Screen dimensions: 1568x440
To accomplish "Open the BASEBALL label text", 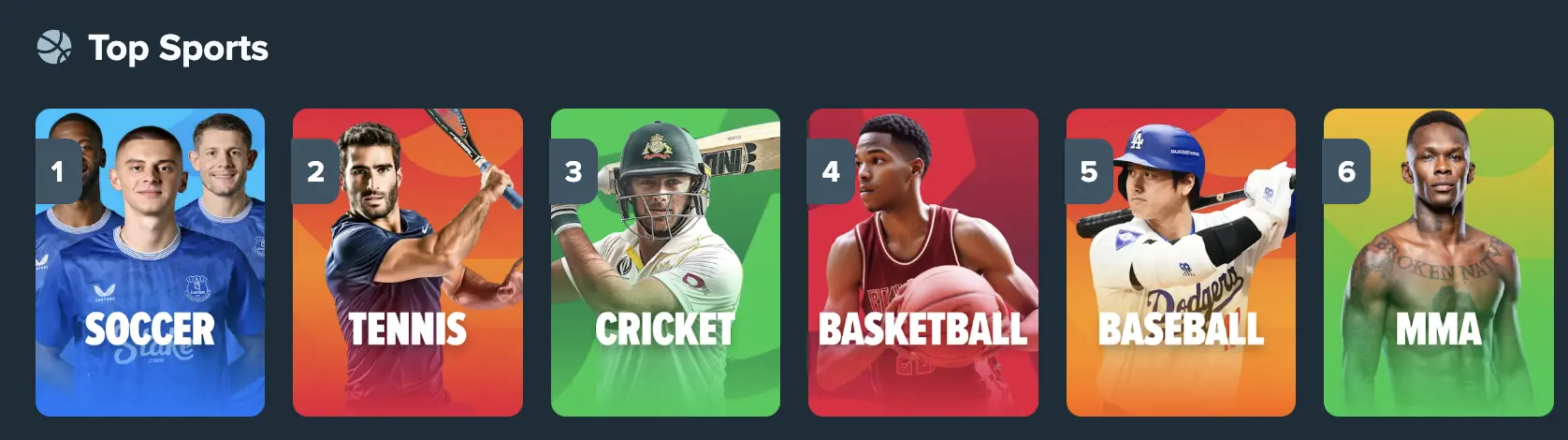I will (1181, 329).
